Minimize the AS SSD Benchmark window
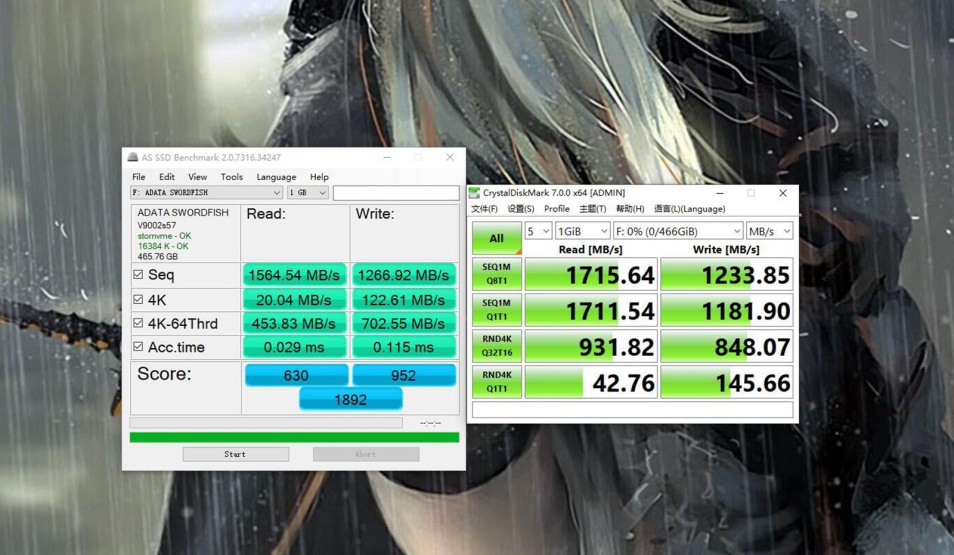The width and height of the screenshot is (954, 555). click(x=387, y=157)
